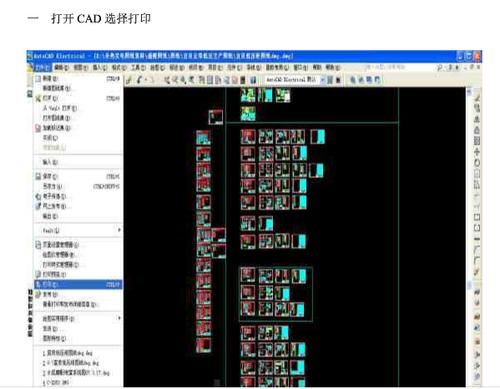Choose 输入 (Import) in the File menu
Image resolution: width=500 pixels, height=389 pixels.
pyautogui.click(x=78, y=162)
